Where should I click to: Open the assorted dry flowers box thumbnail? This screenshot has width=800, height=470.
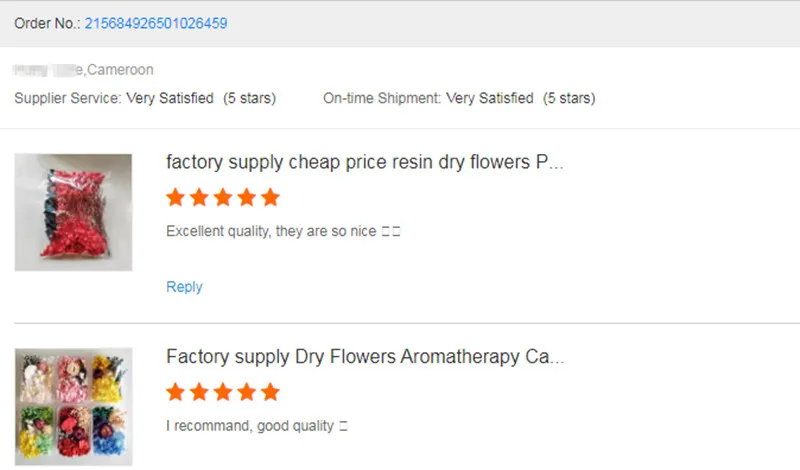73,406
